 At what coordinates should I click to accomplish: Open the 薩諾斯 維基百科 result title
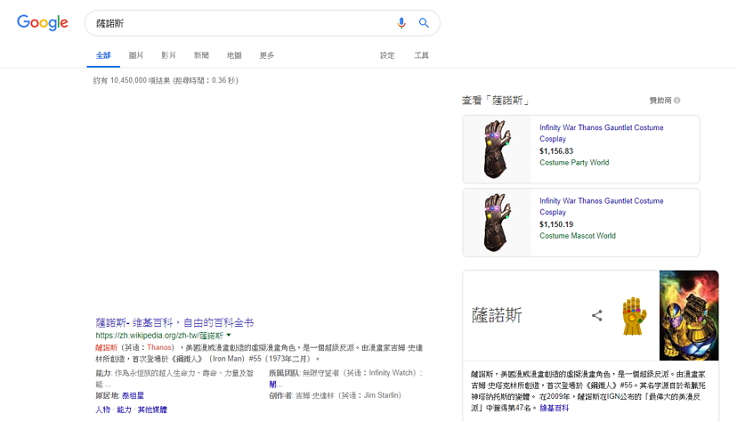pos(174,322)
